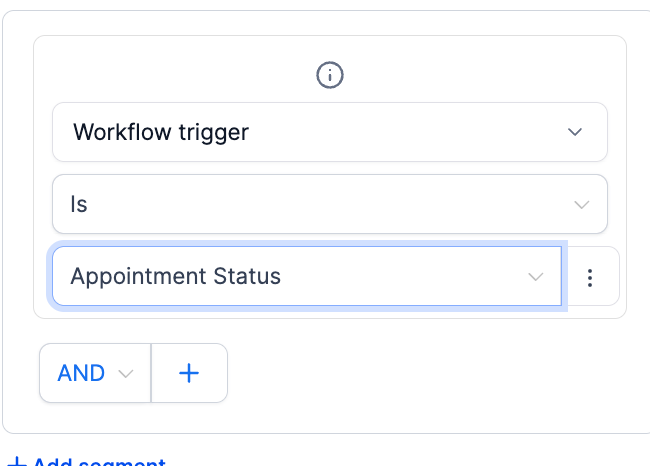Click the blue plus icon beside AND

coord(189,373)
